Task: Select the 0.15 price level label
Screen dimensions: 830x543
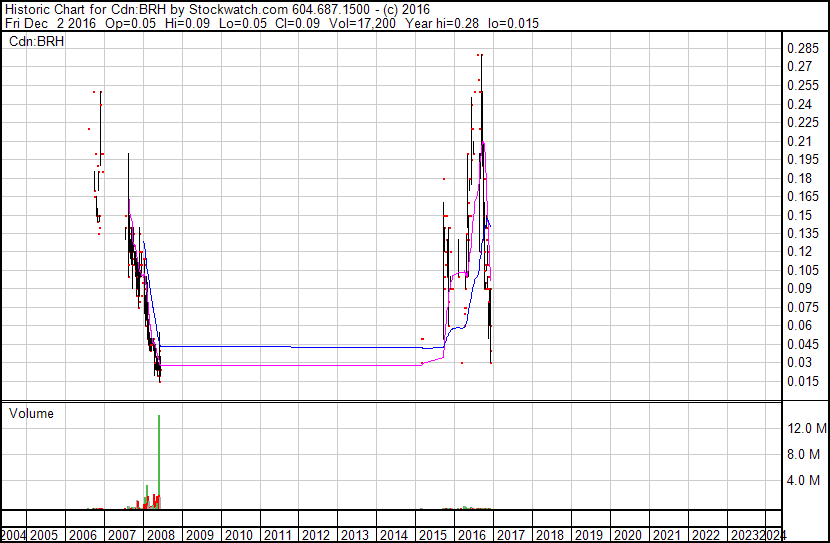Action: pyautogui.click(x=798, y=215)
